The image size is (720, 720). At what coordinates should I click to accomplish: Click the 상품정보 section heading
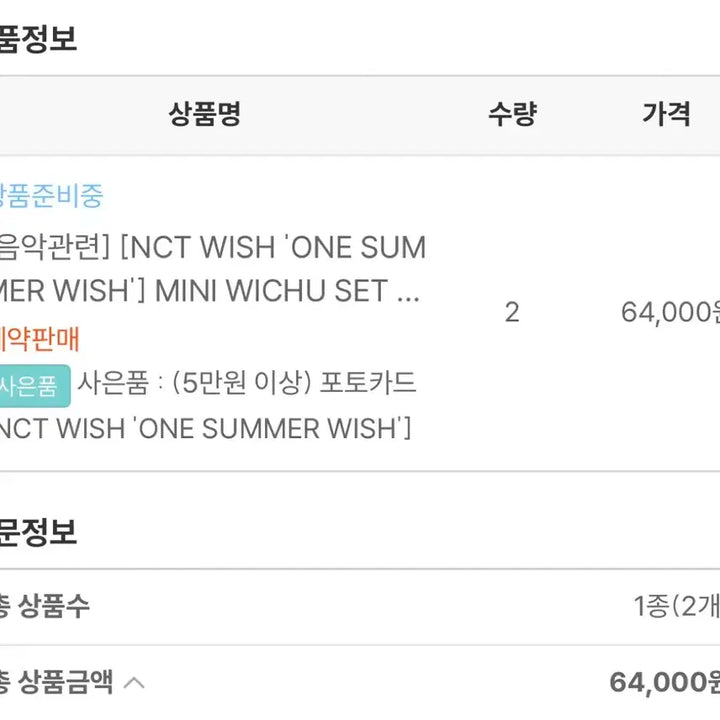click(38, 39)
